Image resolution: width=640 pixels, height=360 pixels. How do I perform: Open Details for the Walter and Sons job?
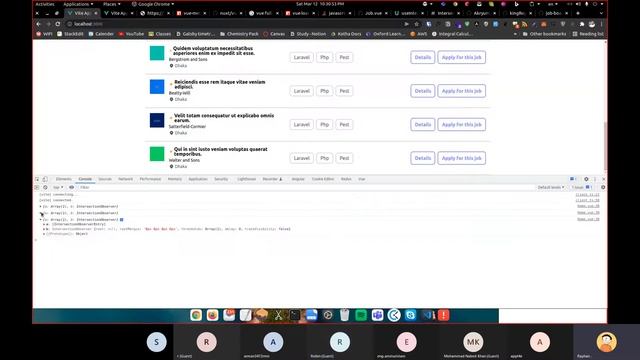click(422, 158)
